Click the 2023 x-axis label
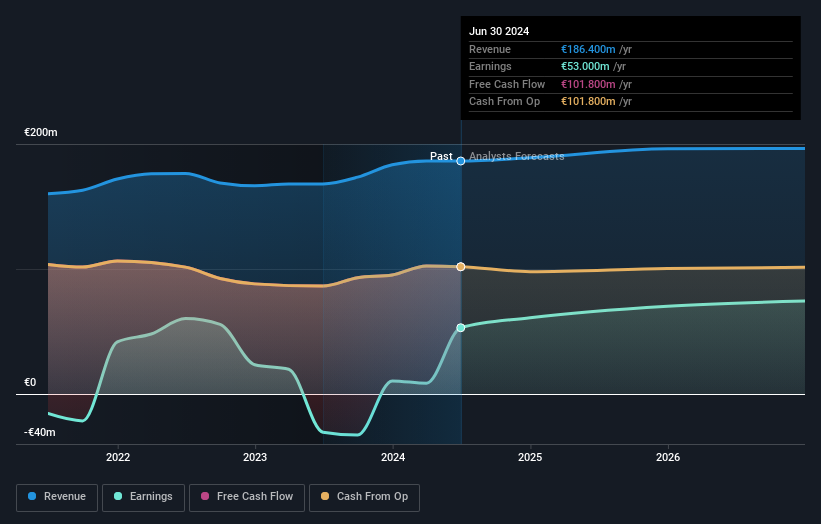821x524 pixels. 255,457
